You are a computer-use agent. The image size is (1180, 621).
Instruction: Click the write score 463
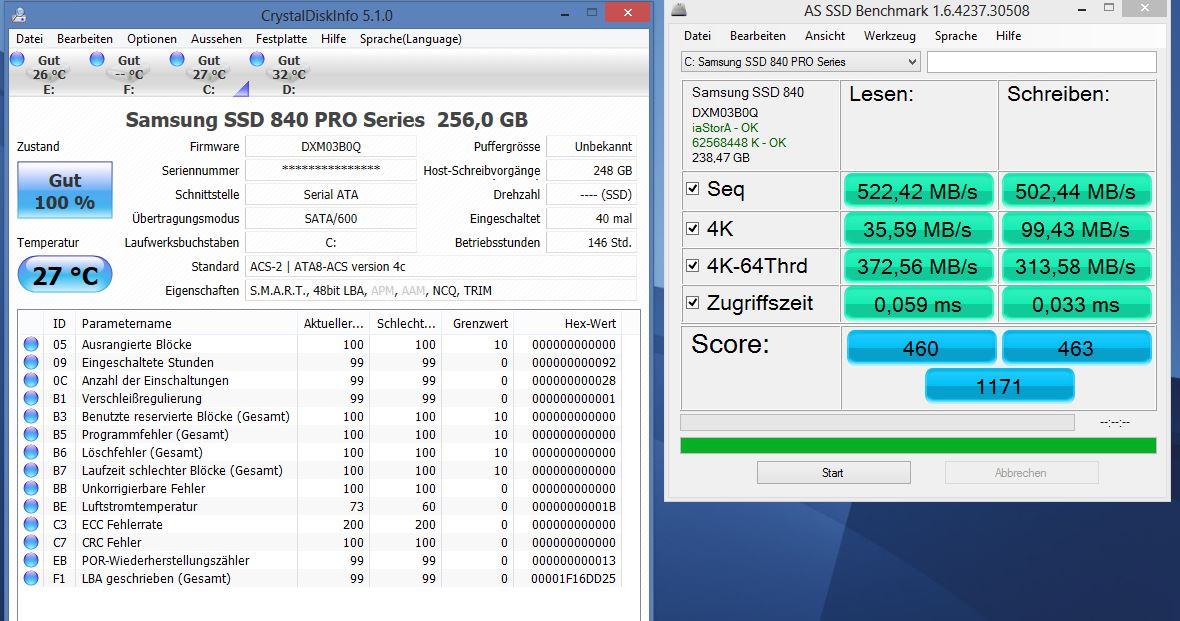pos(1076,348)
